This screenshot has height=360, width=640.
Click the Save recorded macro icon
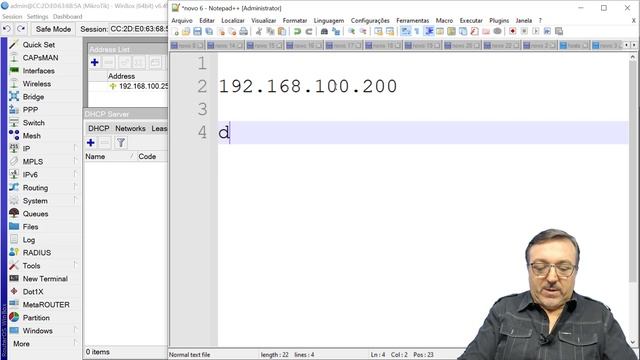pyautogui.click(x=559, y=31)
